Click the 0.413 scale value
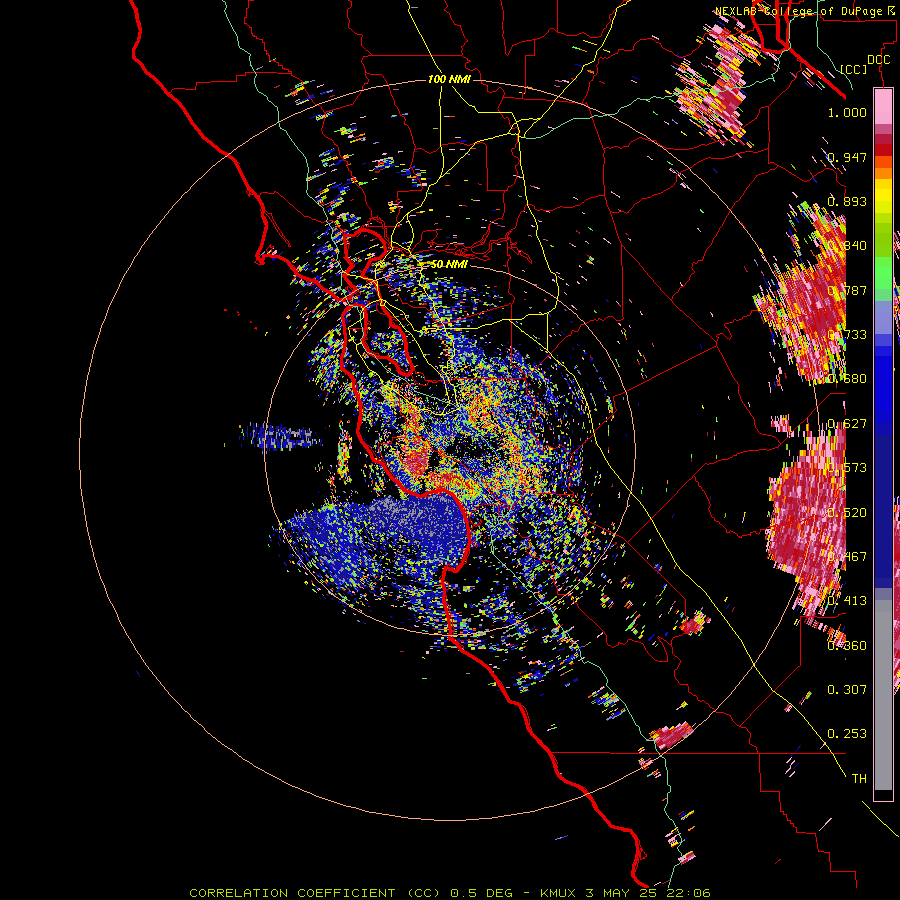The image size is (900, 900). tap(847, 600)
